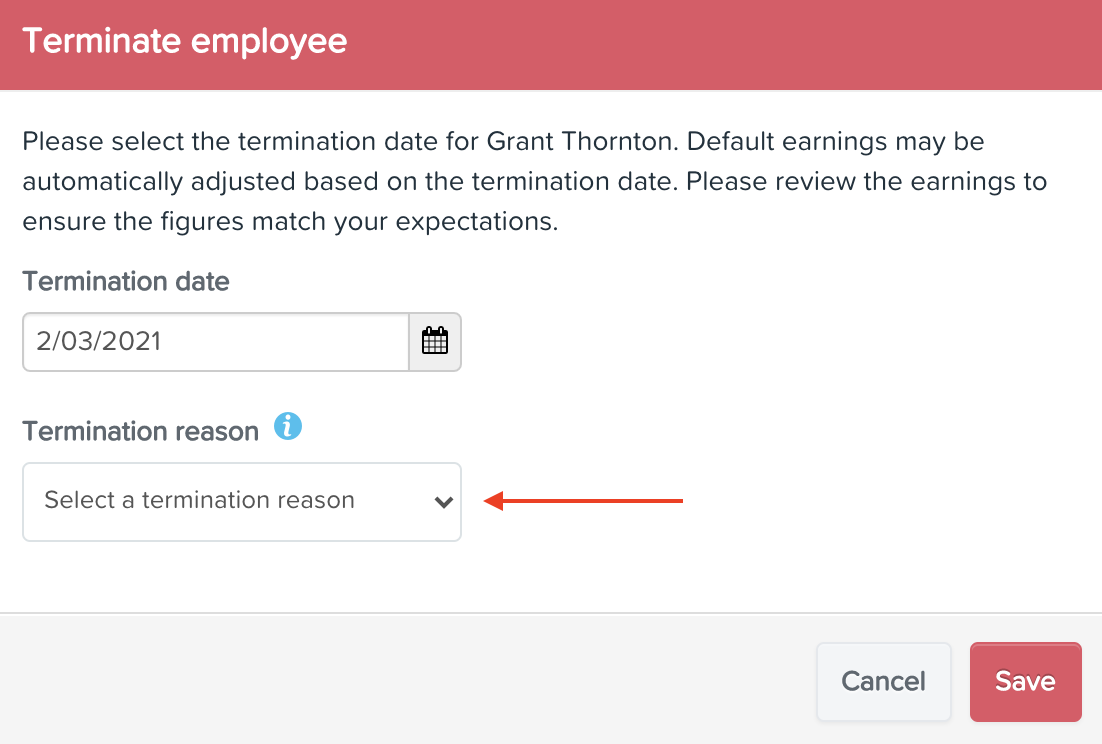1102x744 pixels.
Task: Open the calendar date picker icon
Action: click(435, 341)
